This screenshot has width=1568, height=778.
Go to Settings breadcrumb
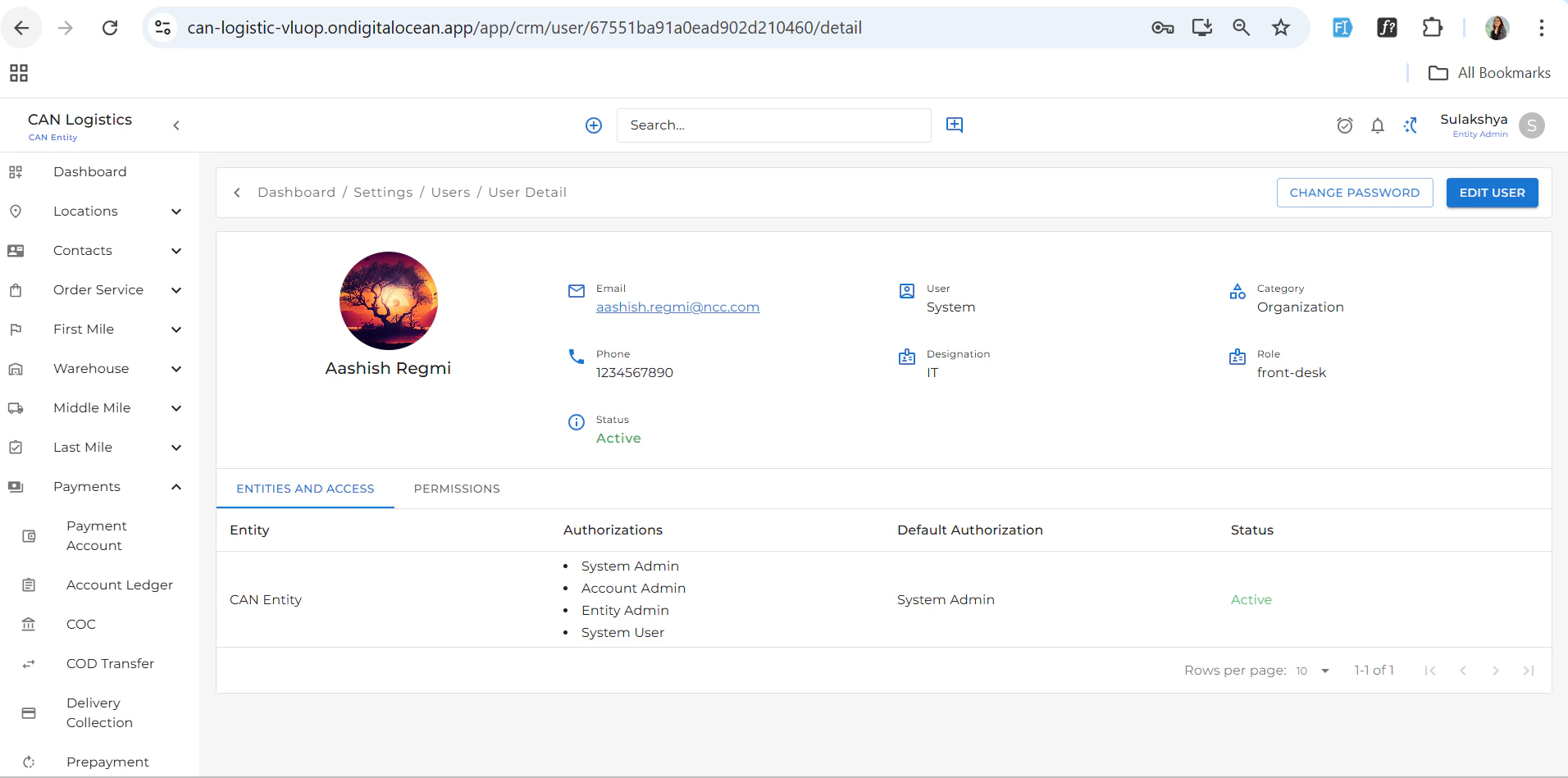(383, 193)
